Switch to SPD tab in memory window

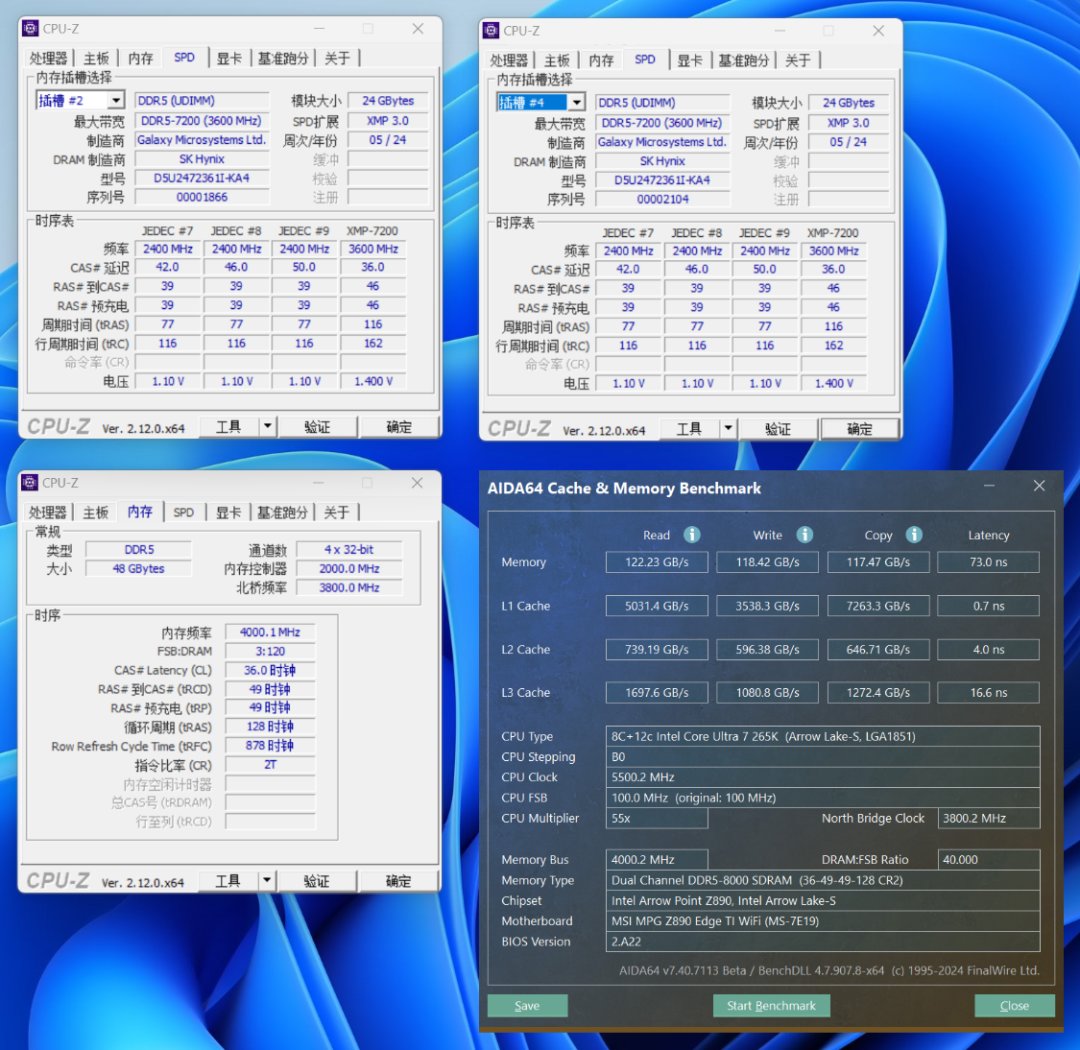[x=183, y=512]
